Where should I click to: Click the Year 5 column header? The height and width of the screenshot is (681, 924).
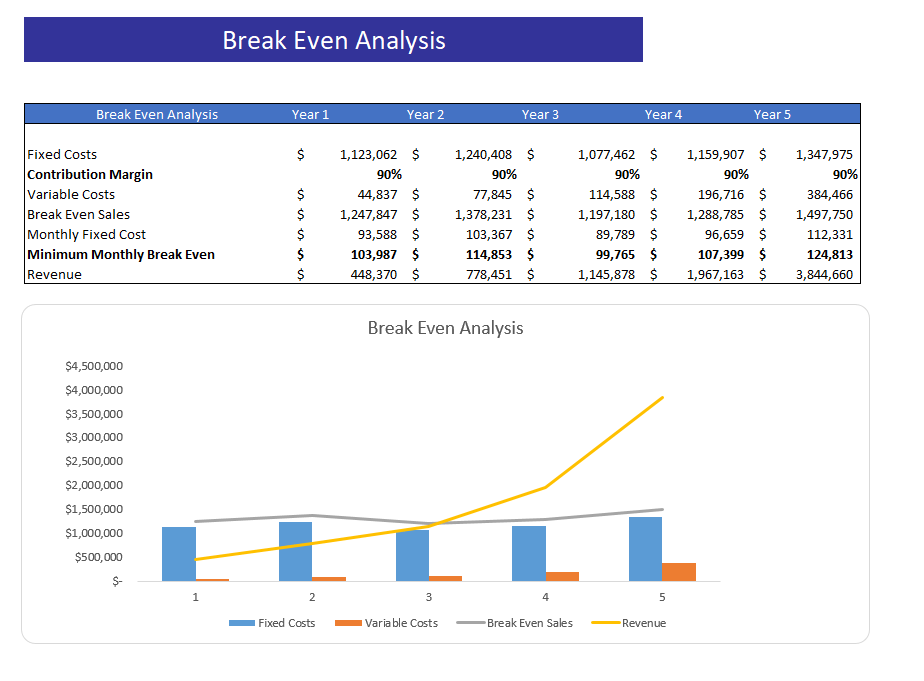[x=772, y=114]
